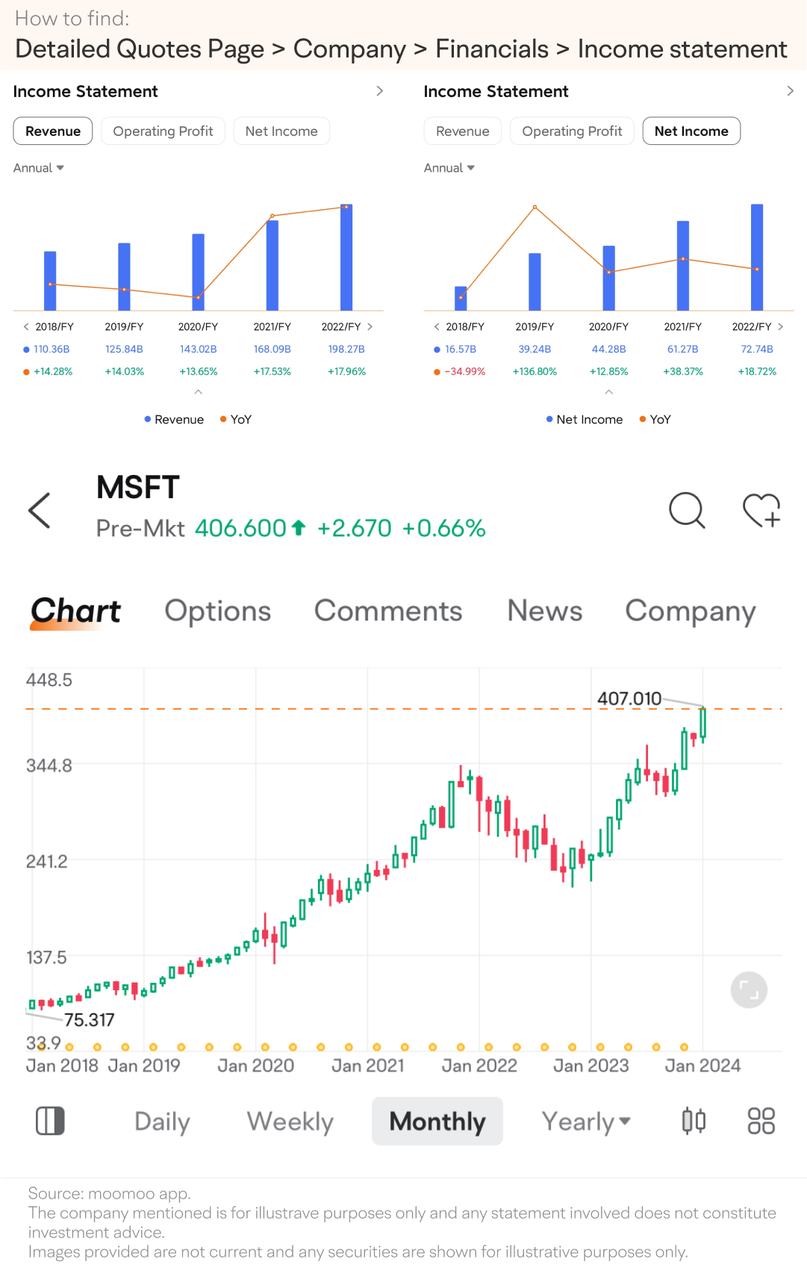Select the Daily chart interval
Viewport: 807px width, 1280px height.
[x=161, y=1121]
